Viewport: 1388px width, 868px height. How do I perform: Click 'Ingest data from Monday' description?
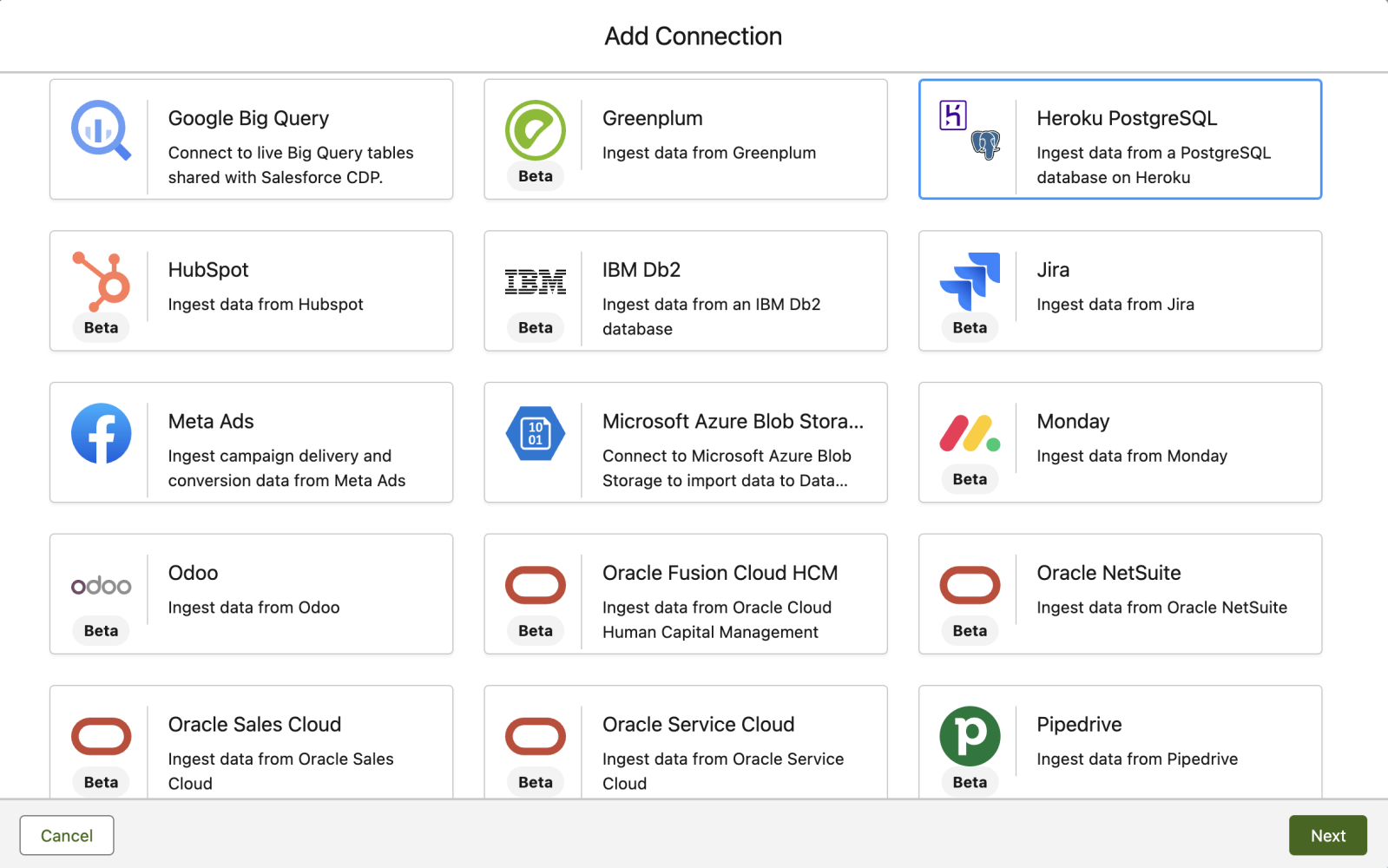click(x=1132, y=456)
